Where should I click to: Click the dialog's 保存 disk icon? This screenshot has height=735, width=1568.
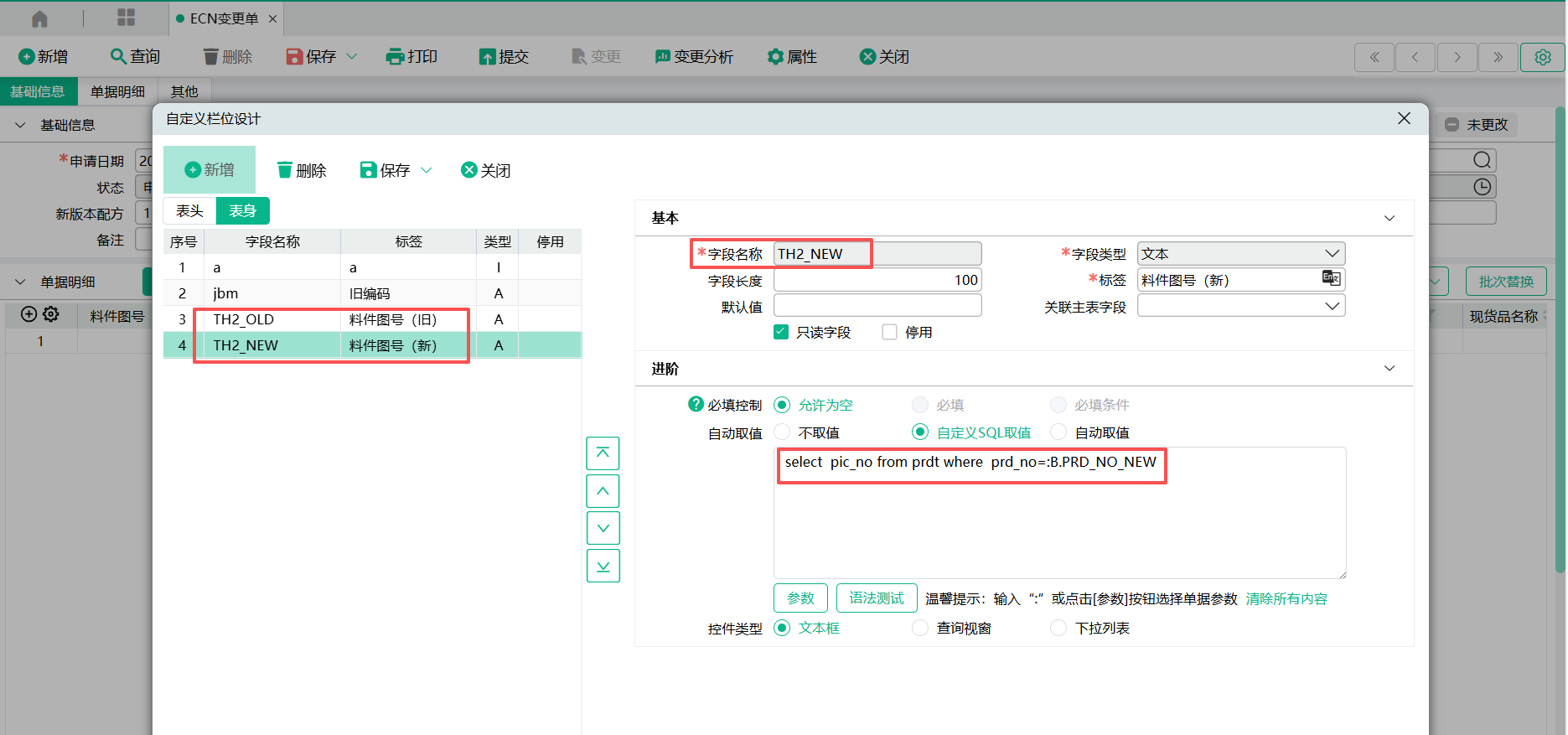tap(368, 170)
